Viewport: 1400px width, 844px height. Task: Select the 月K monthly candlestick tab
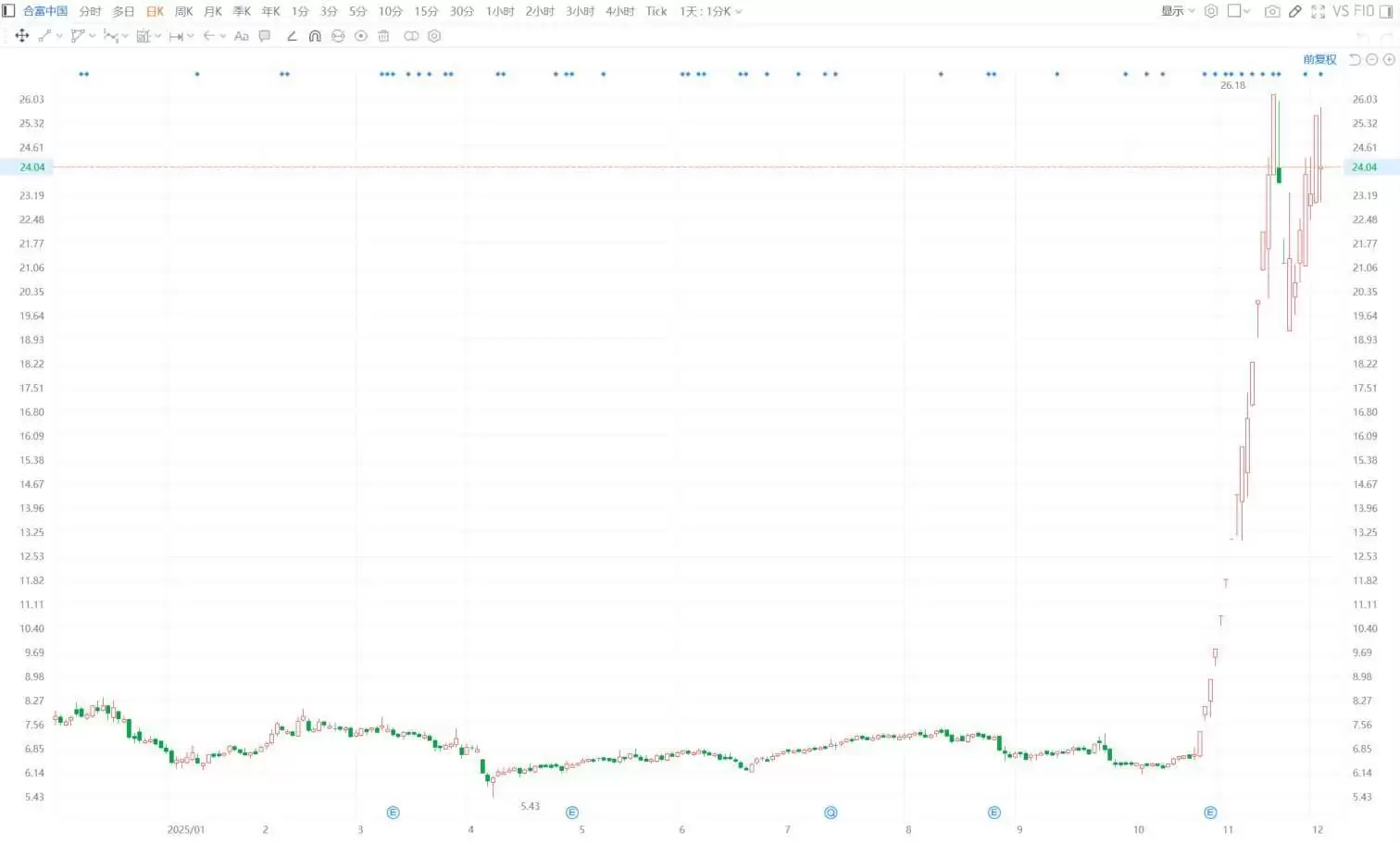coord(213,11)
